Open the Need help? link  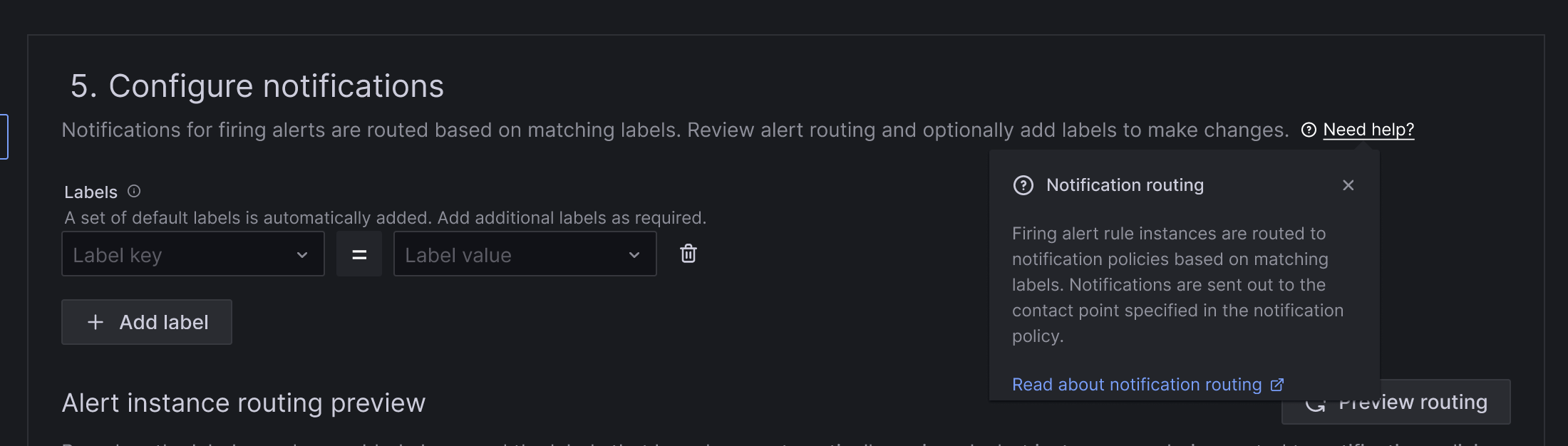(1368, 130)
